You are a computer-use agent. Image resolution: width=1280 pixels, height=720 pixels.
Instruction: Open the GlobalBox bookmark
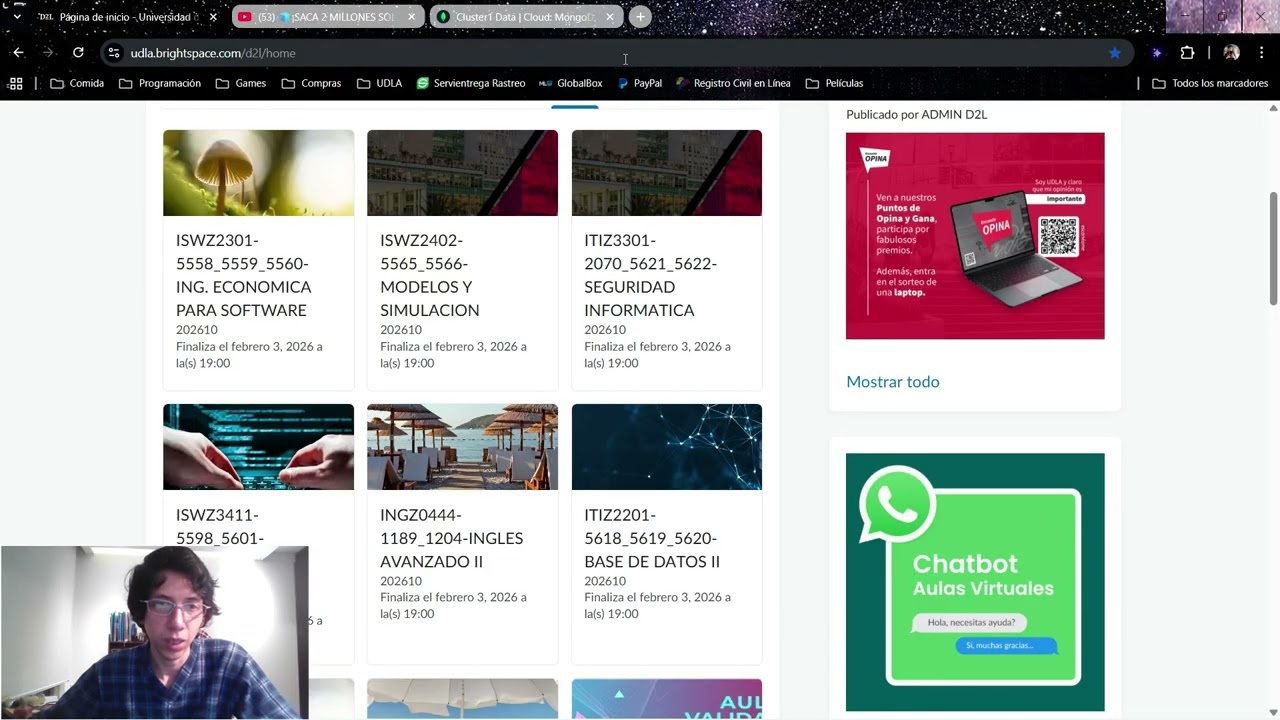570,83
